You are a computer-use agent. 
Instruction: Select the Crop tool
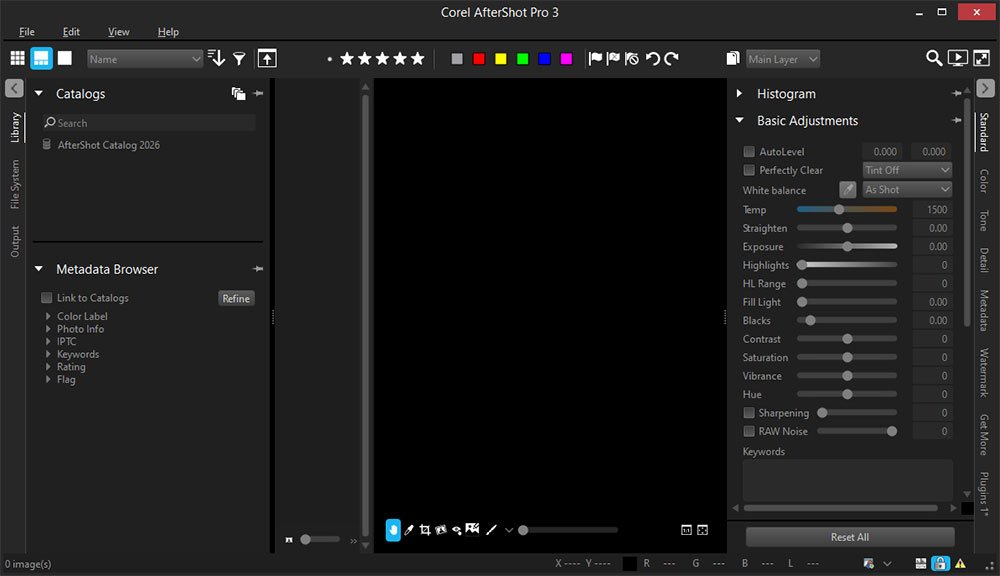pos(425,530)
